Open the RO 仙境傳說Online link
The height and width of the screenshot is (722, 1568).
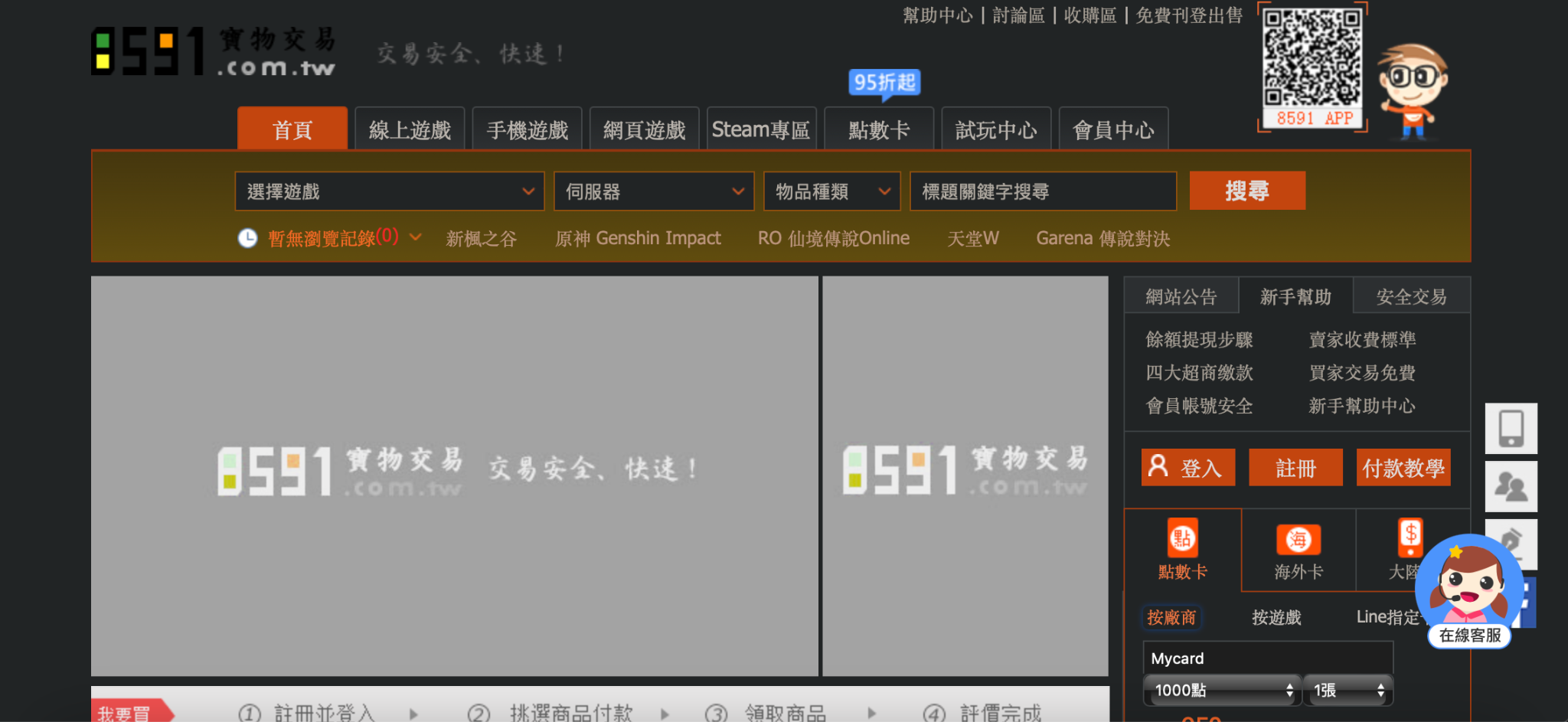[834, 238]
